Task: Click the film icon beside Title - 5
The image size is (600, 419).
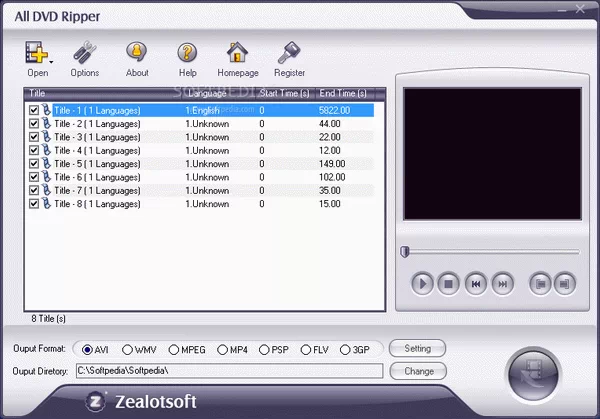Action: [46, 163]
